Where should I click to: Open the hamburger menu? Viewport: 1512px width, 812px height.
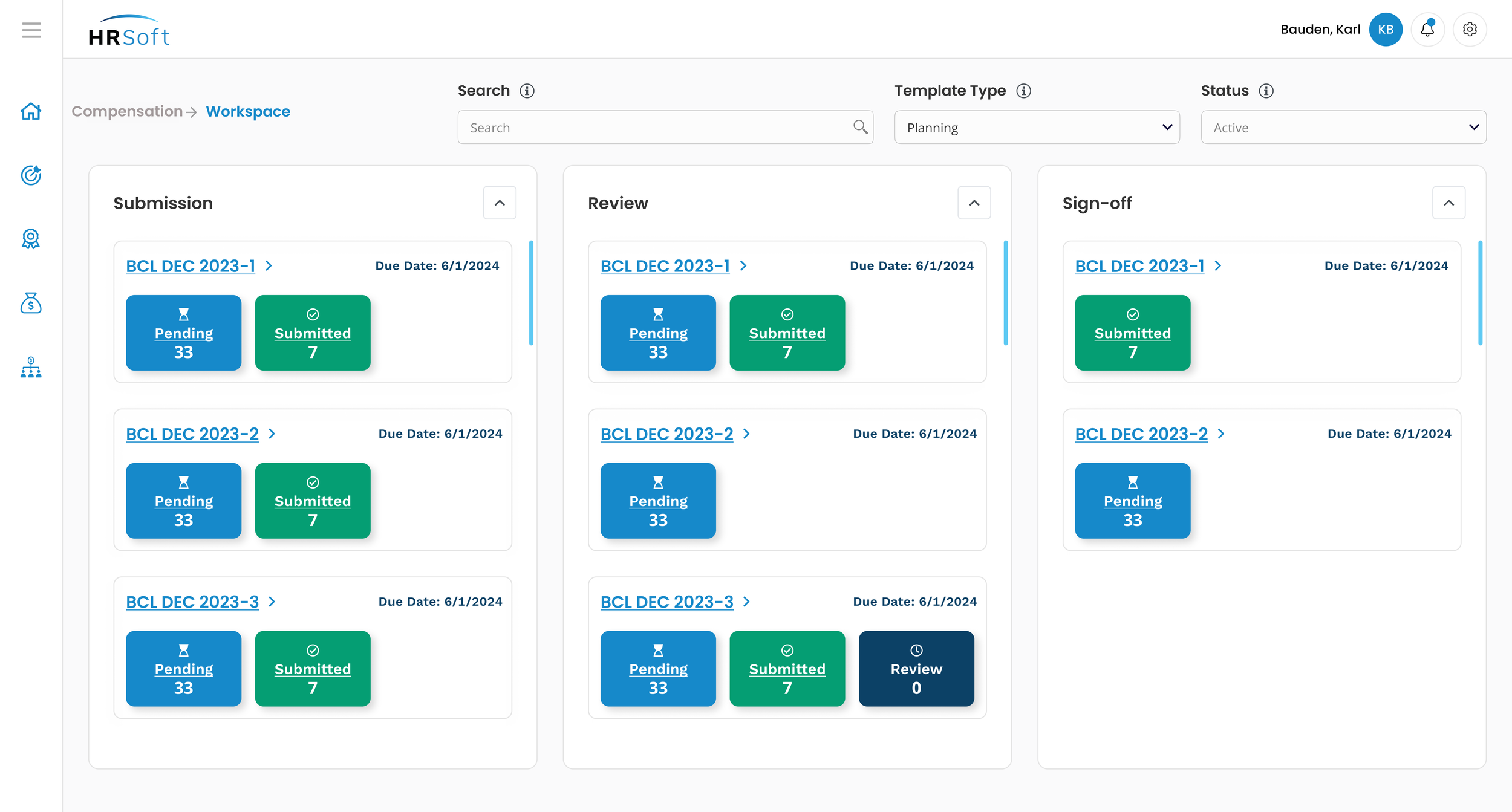click(x=31, y=30)
